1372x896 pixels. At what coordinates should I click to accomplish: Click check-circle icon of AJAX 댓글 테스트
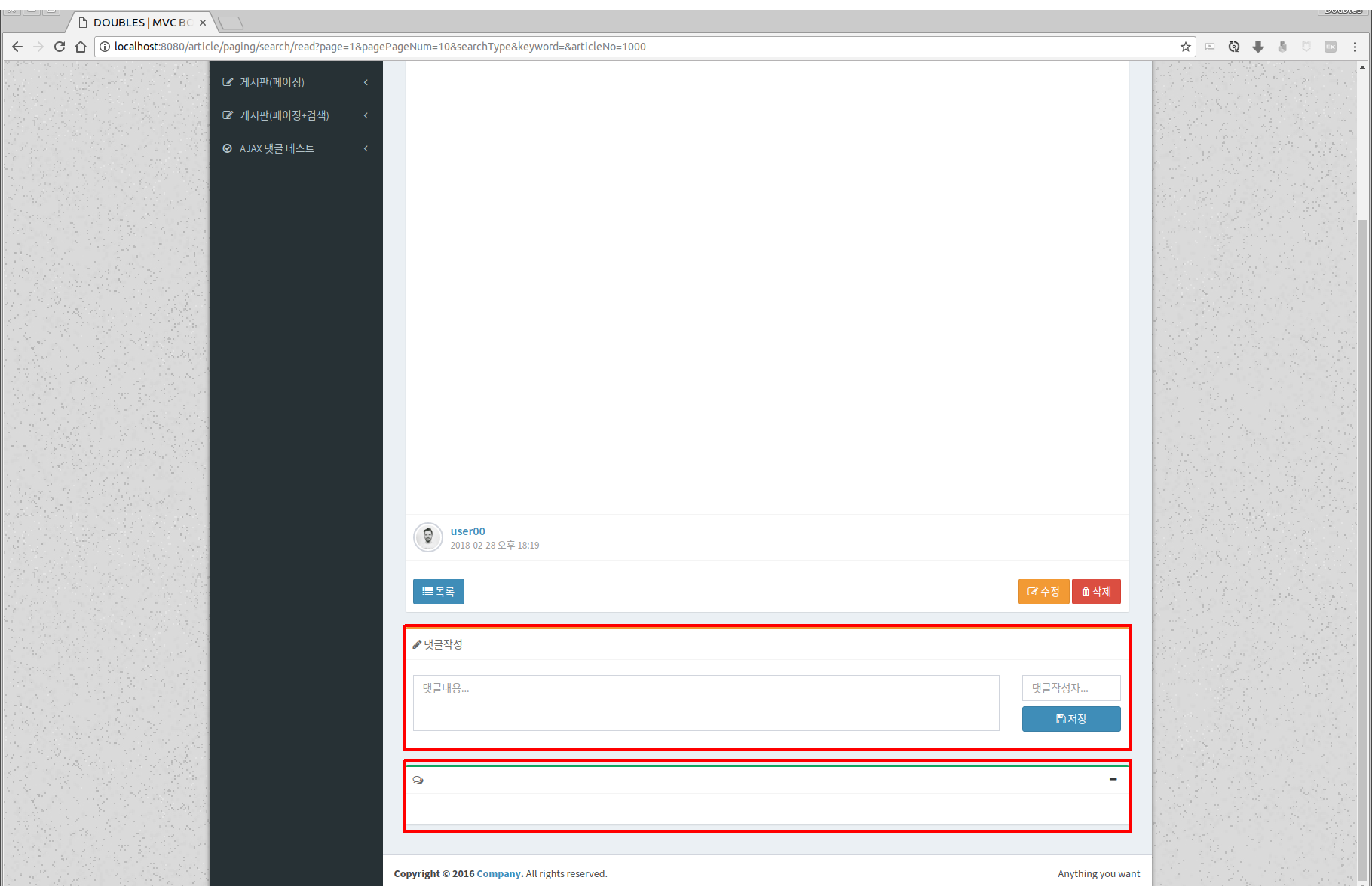pos(227,148)
